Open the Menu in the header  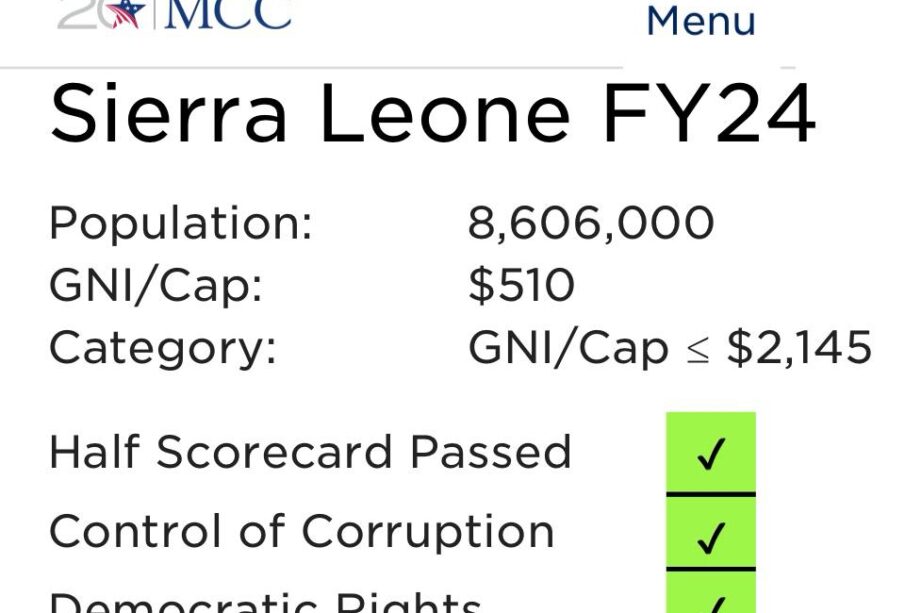click(701, 21)
